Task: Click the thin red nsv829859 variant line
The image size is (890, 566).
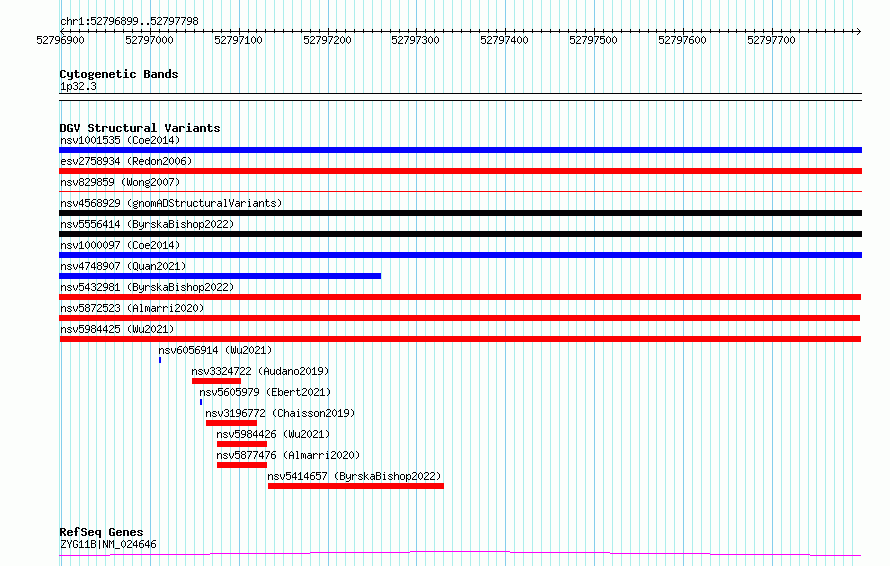Action: [460, 192]
